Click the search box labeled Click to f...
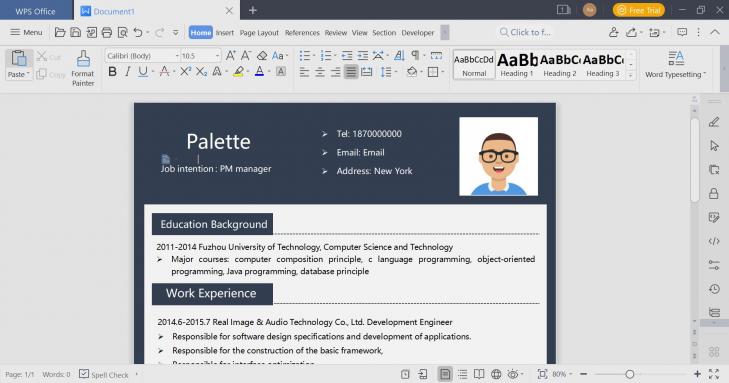 (x=525, y=33)
